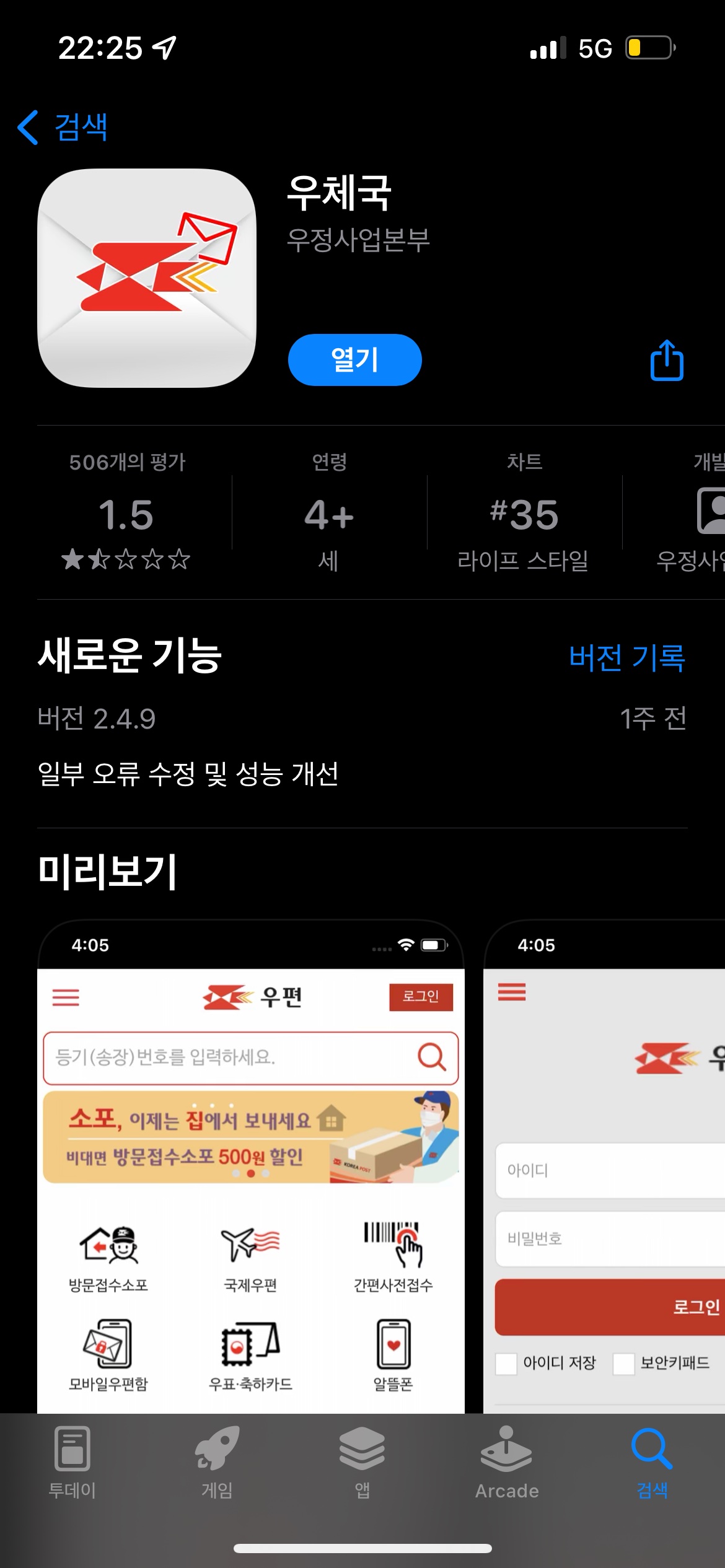Viewport: 725px width, 1568px height.
Task: Open the 투데이 tab
Action: pos(72,1462)
